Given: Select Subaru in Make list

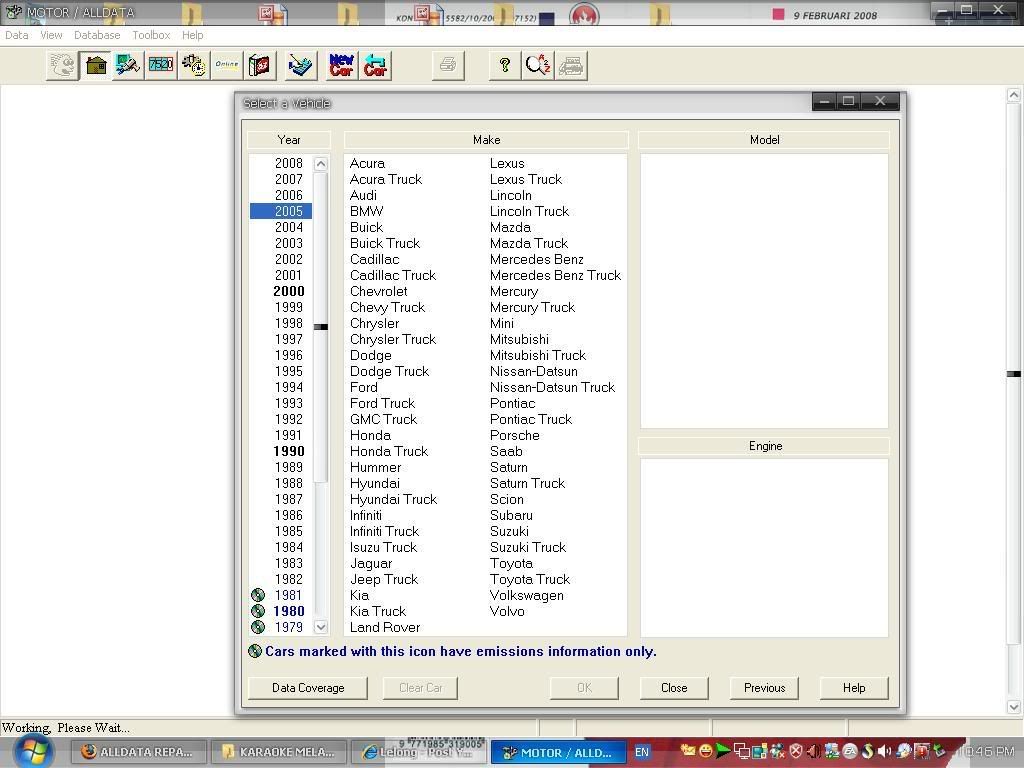Looking at the screenshot, I should (511, 515).
